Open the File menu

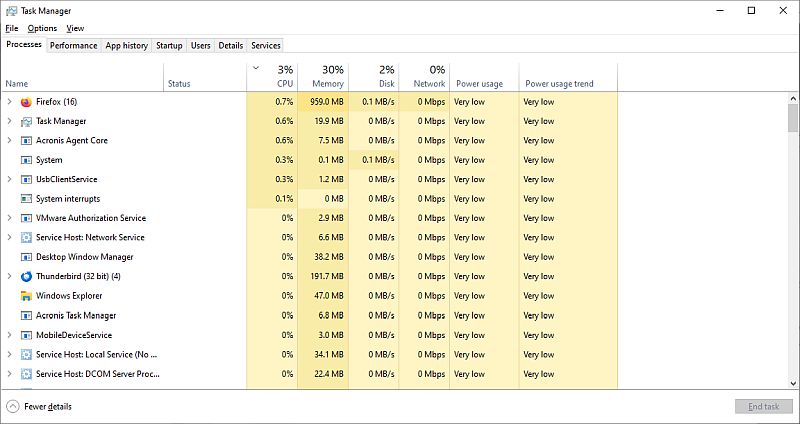click(x=12, y=29)
